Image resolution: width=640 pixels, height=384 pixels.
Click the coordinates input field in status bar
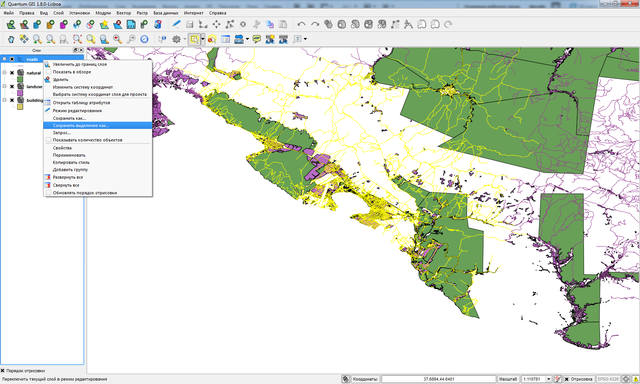[x=439, y=379]
